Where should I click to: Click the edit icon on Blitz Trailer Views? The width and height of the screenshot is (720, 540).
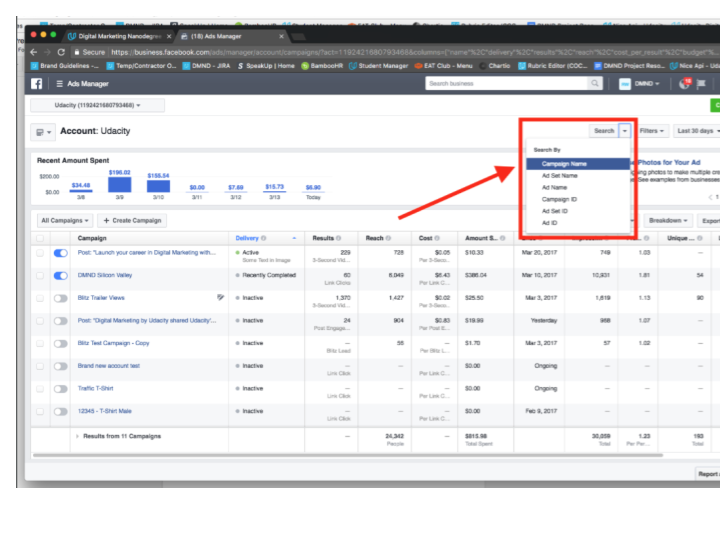coord(220,298)
